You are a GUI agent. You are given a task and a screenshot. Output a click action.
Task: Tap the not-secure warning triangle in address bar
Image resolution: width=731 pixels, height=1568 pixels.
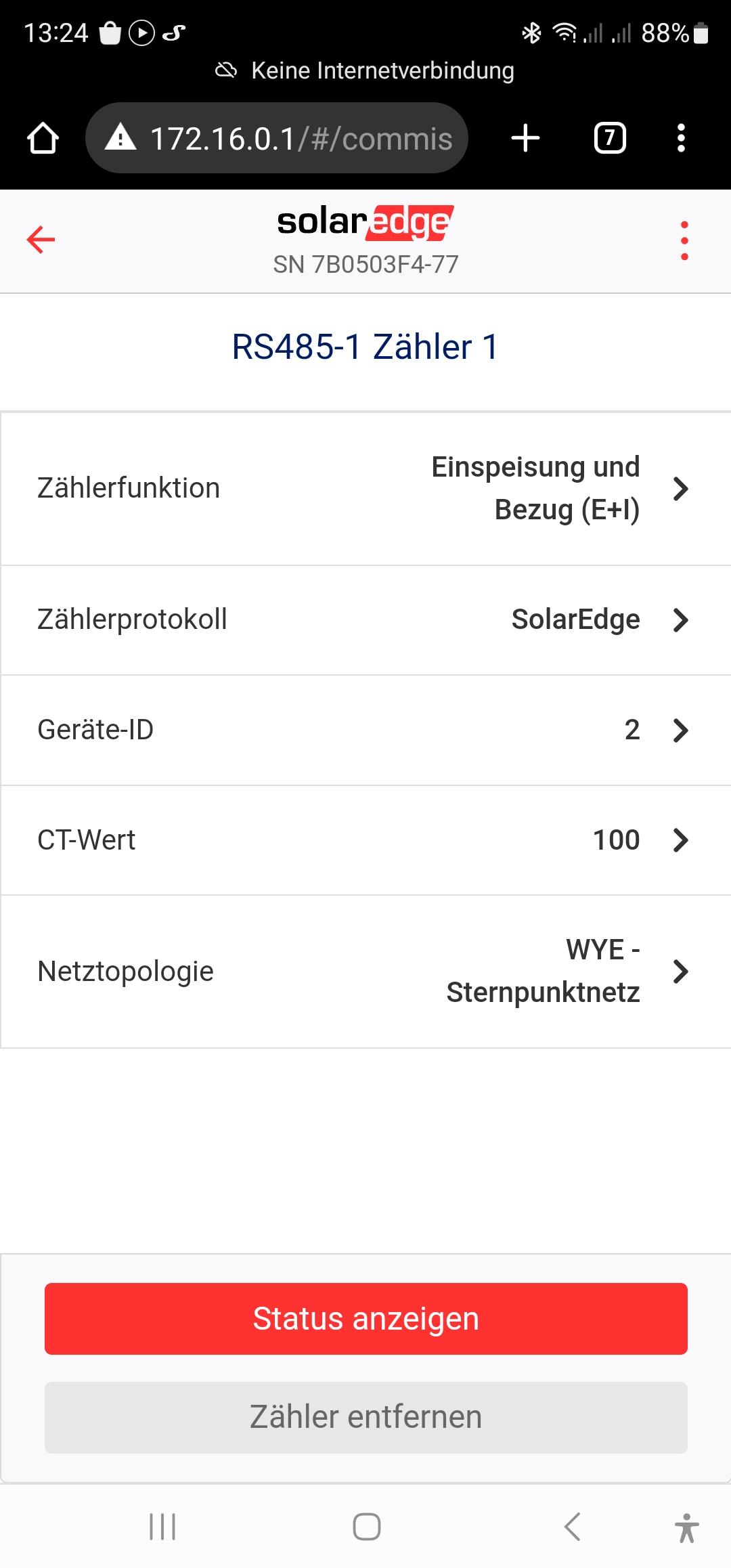121,137
